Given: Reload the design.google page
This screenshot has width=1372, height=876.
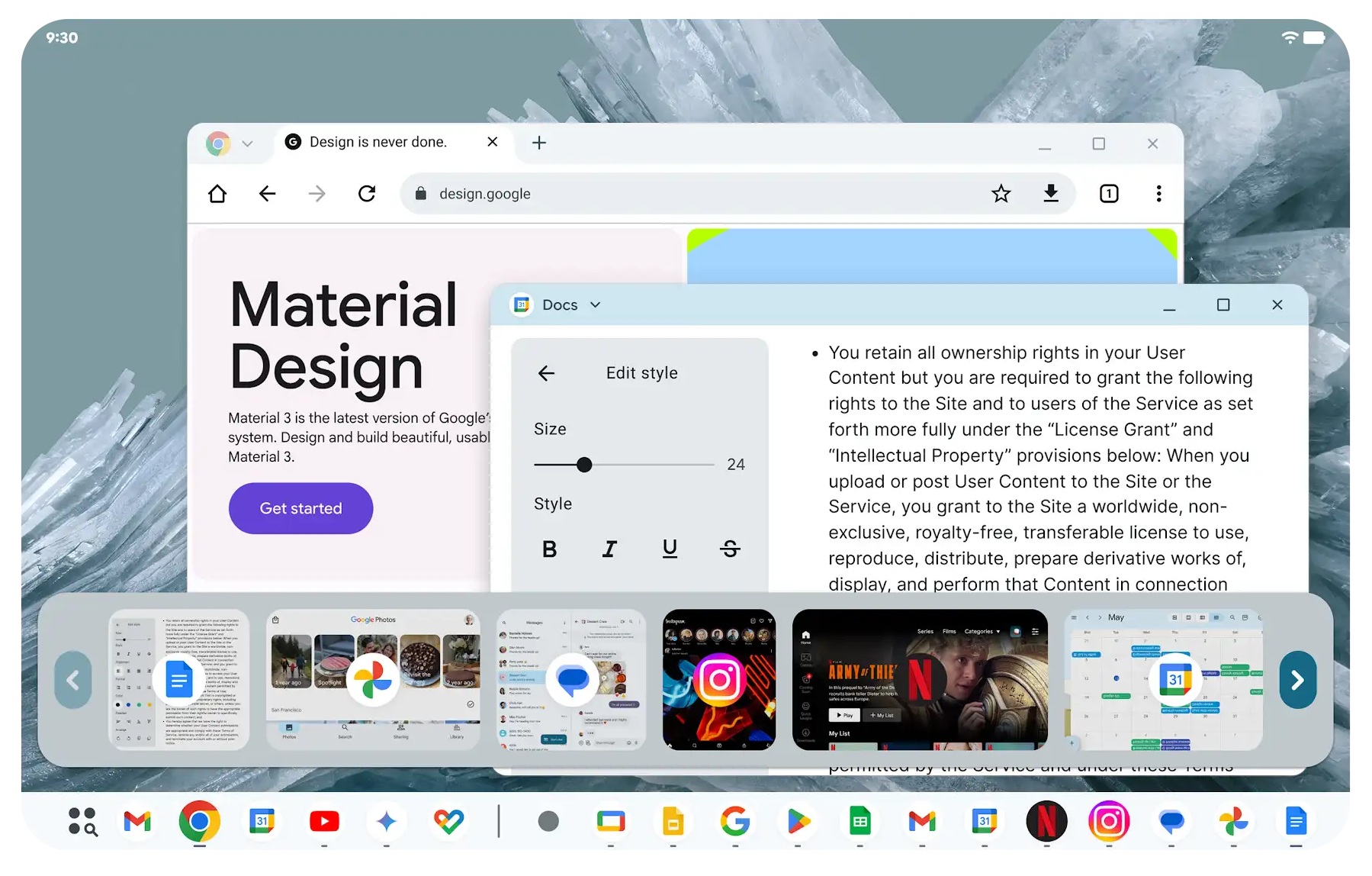Looking at the screenshot, I should [367, 194].
